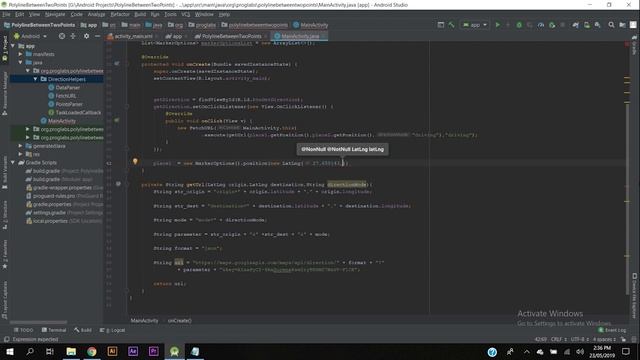This screenshot has height=360, width=640.
Task: Open Chrome from the taskbar
Action: (x=92, y=351)
